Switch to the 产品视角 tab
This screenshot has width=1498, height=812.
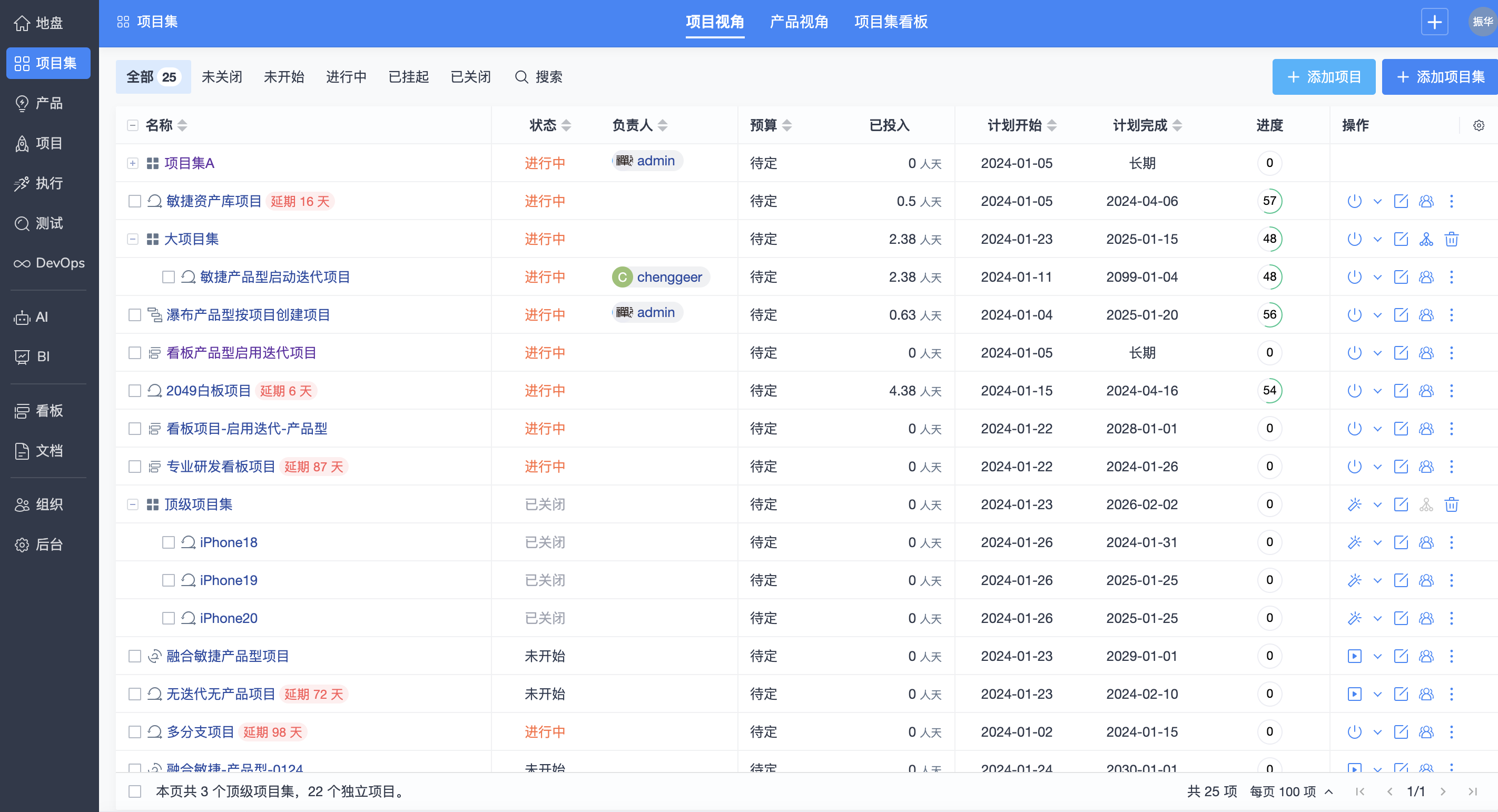tap(799, 22)
